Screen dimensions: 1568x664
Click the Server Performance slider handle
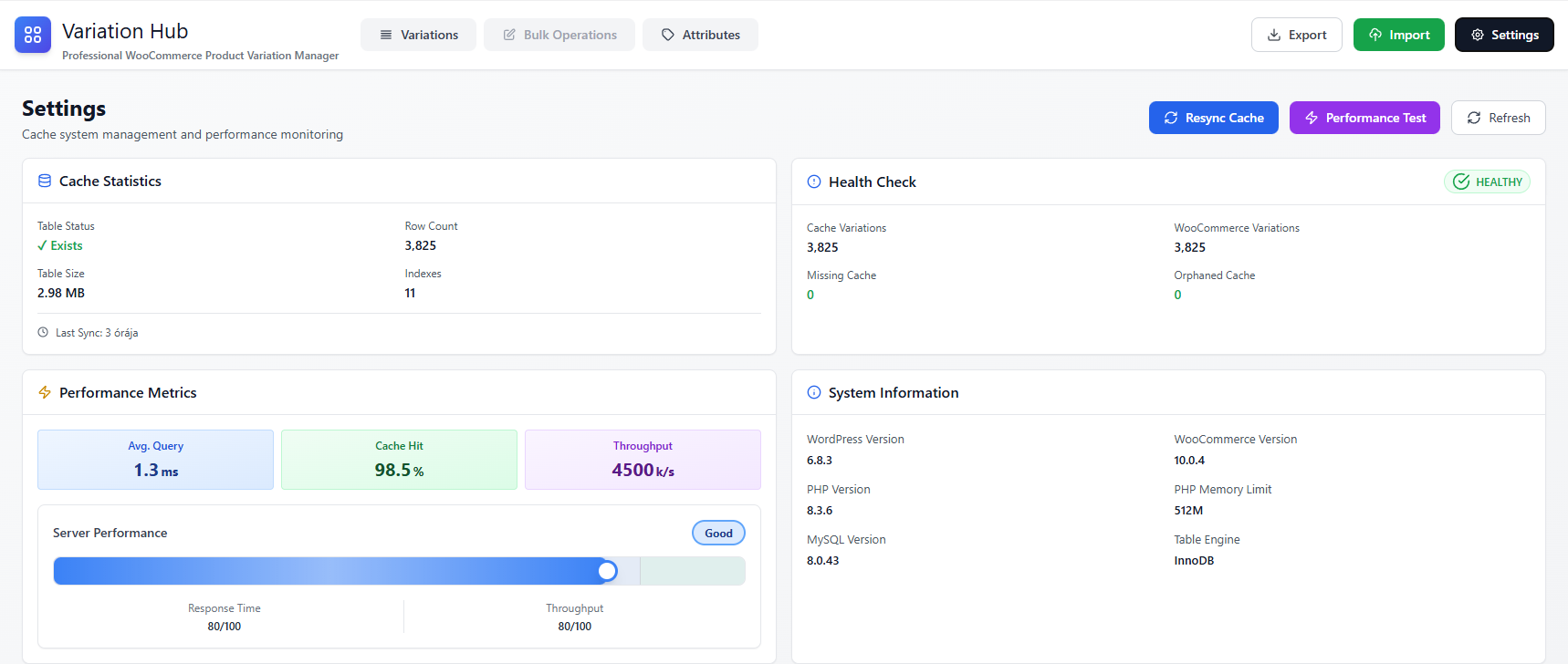click(607, 571)
